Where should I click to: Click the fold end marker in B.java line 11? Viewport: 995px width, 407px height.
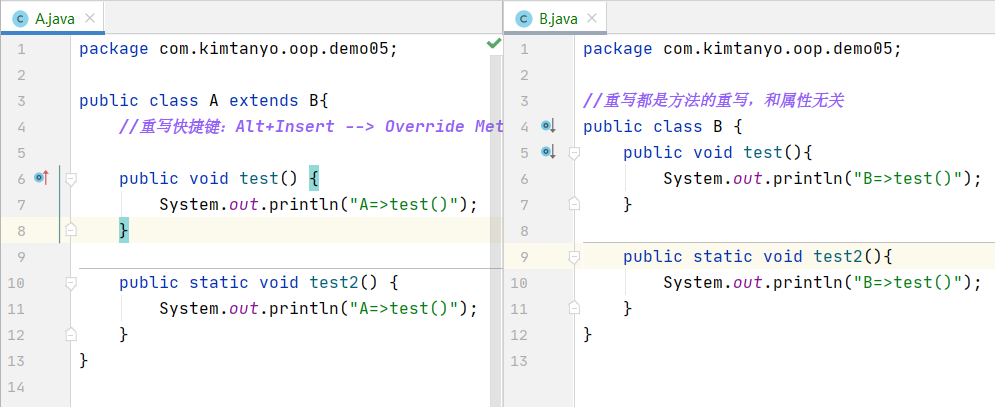tap(574, 307)
